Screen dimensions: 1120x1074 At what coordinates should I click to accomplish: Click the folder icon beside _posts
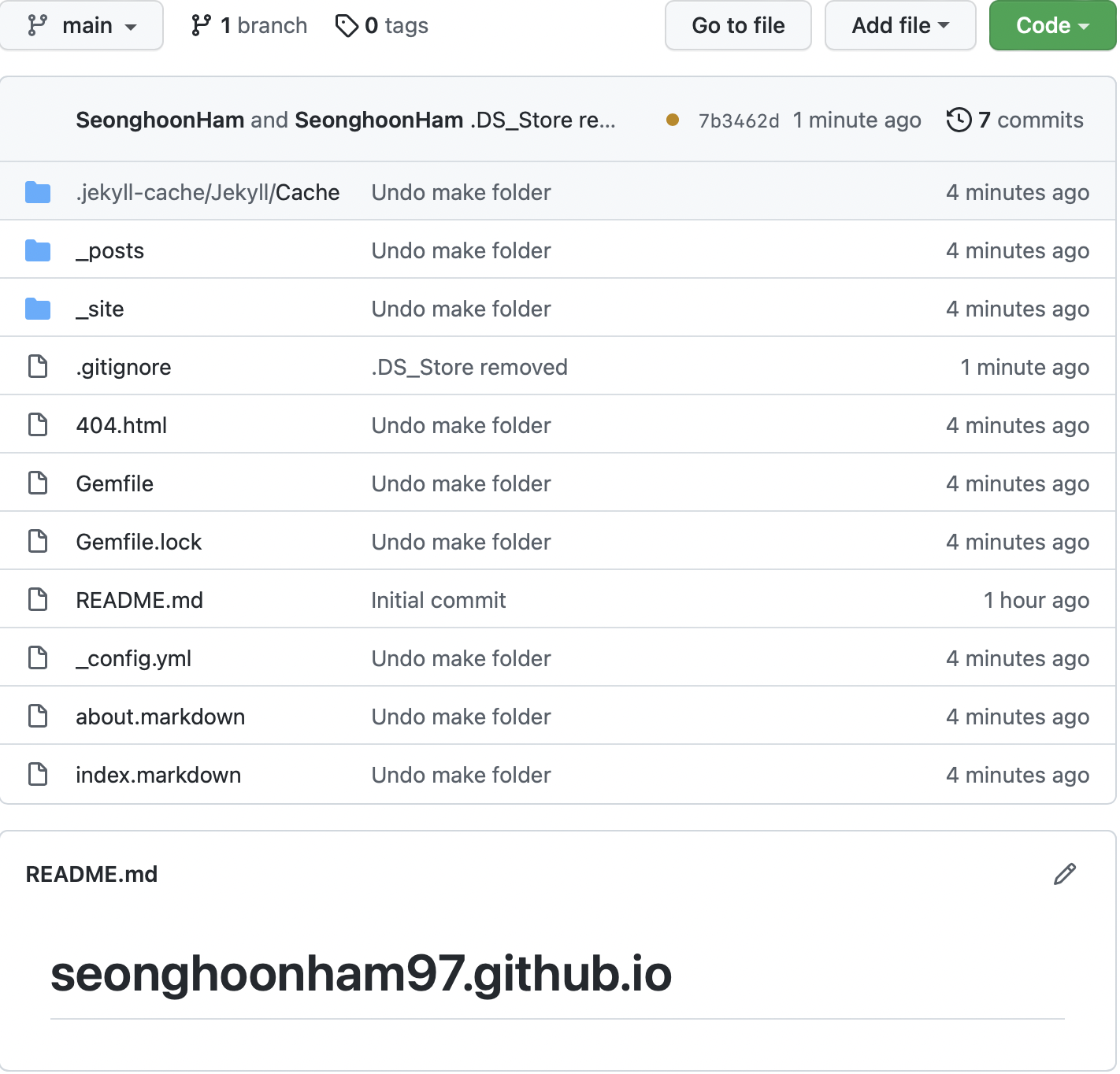pos(38,250)
